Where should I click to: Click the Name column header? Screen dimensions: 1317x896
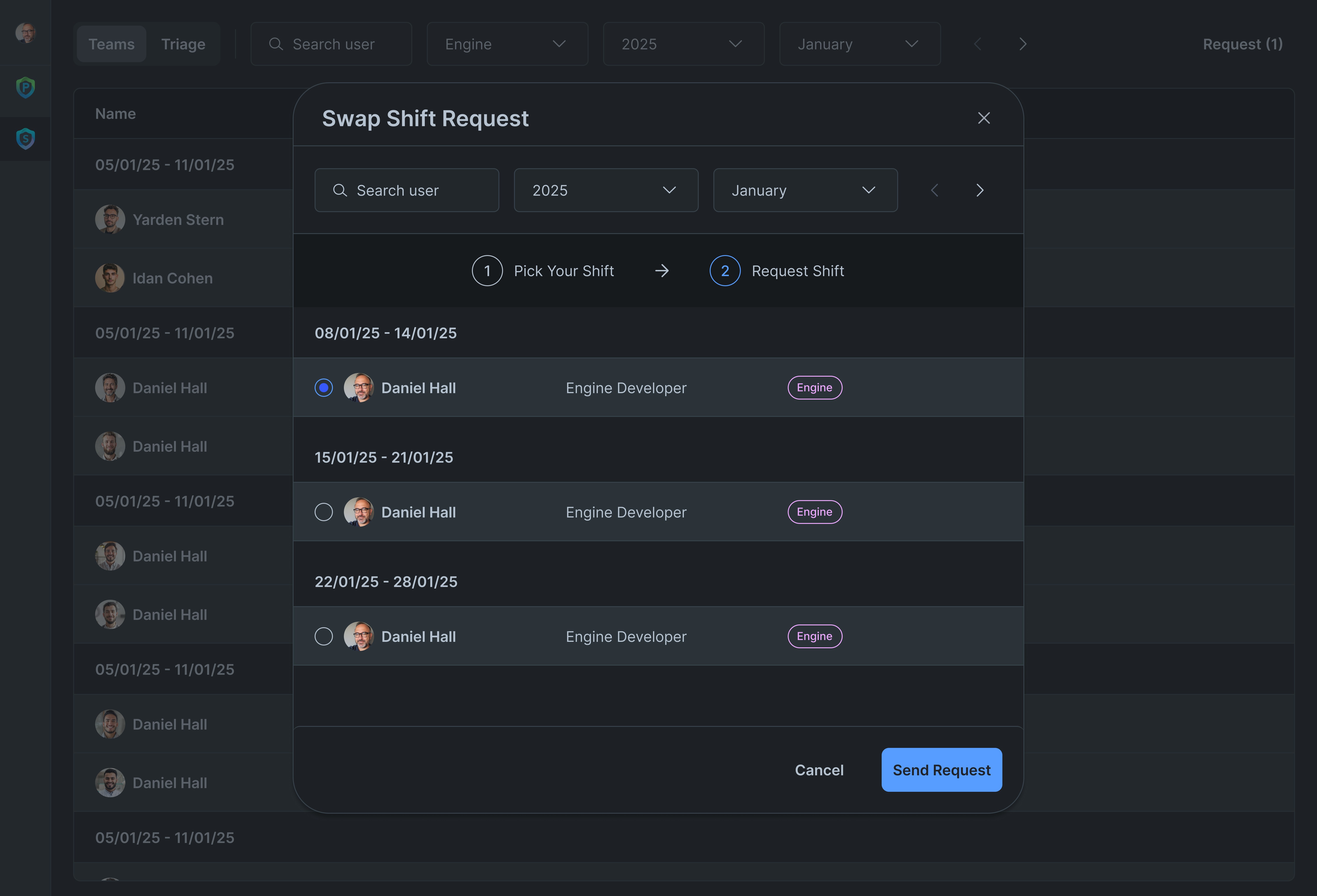pos(116,114)
